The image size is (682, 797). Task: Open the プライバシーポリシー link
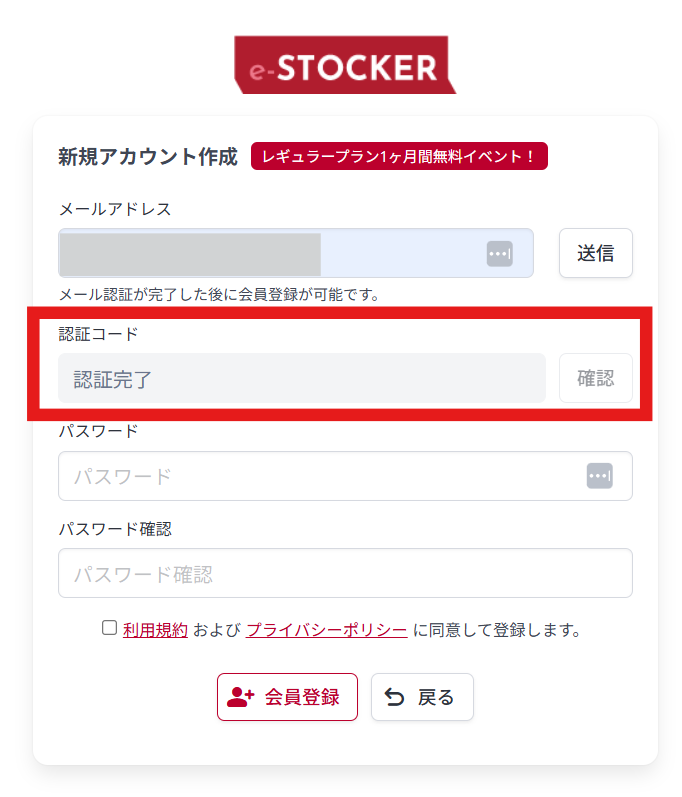(x=326, y=630)
